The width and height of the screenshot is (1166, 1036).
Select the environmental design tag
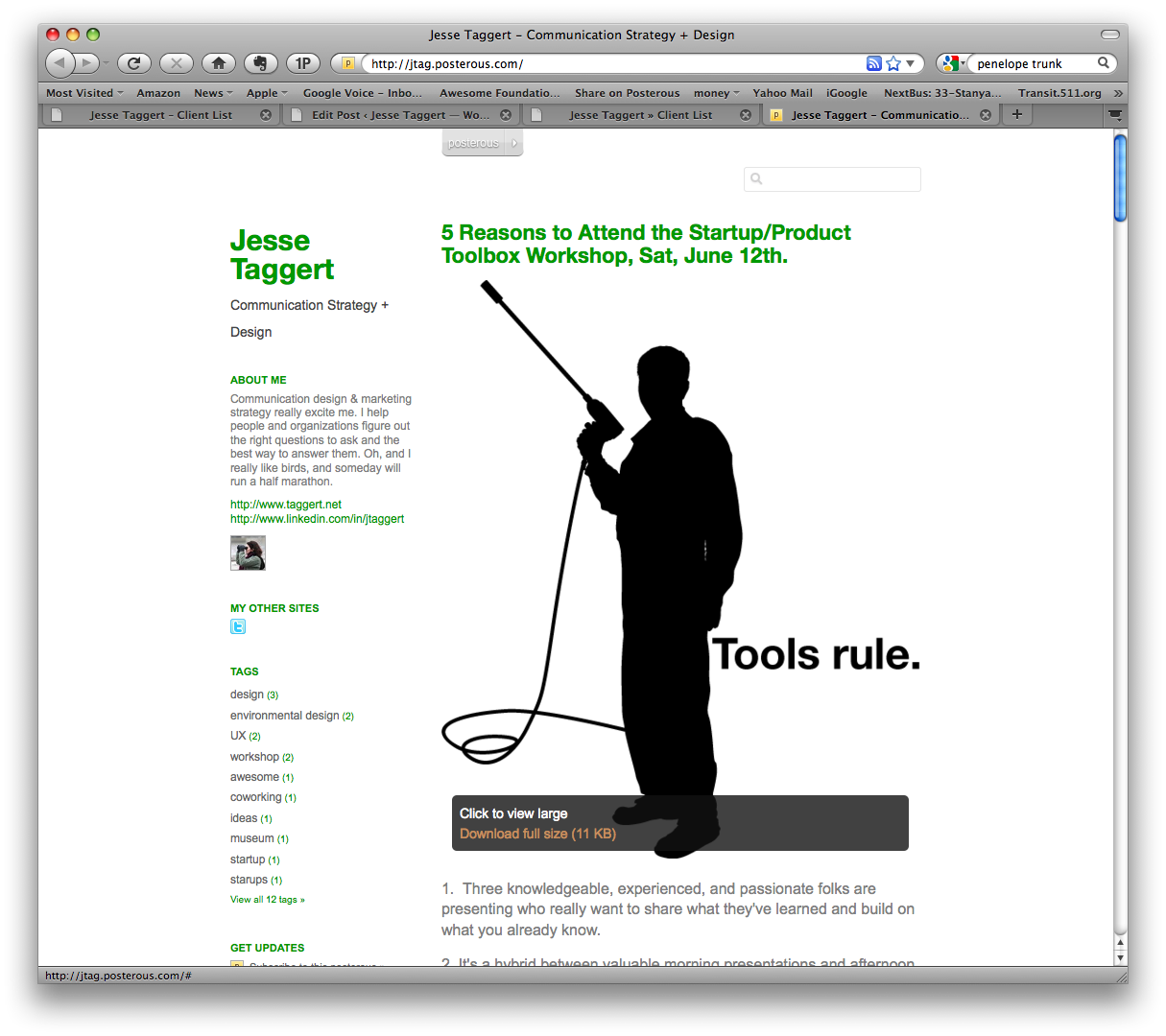[x=284, y=716]
